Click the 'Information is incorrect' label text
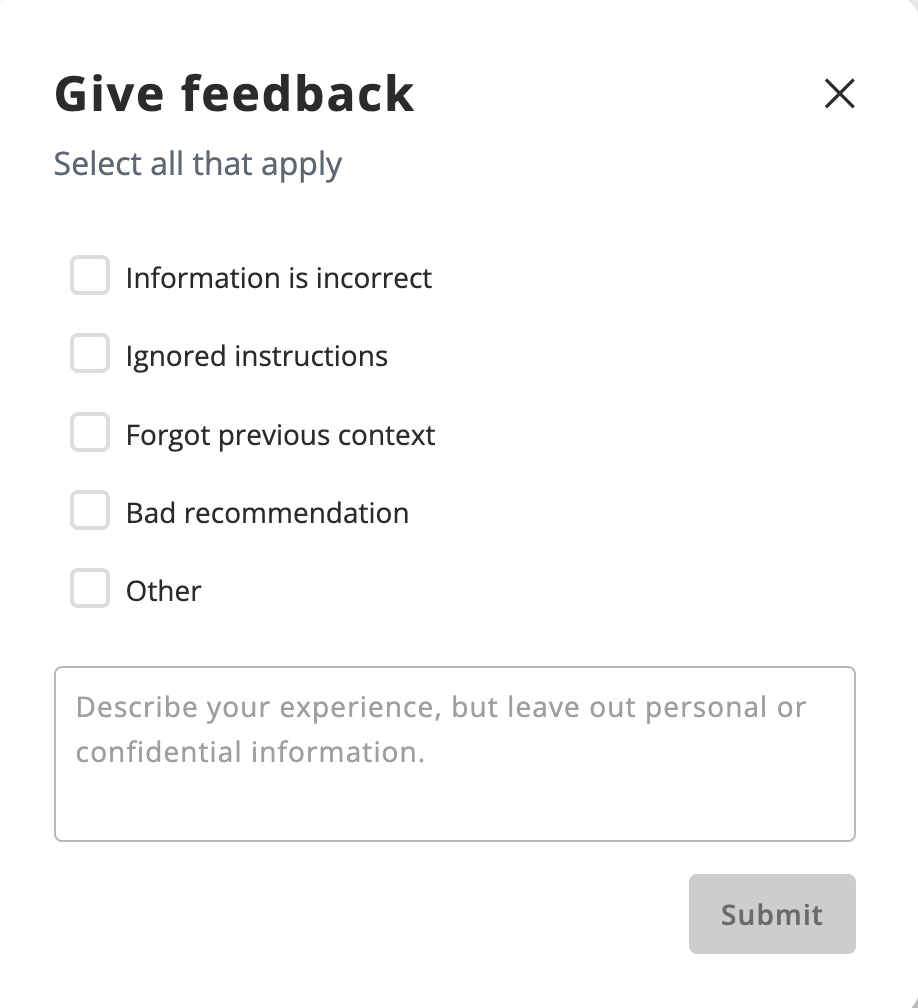 [x=278, y=278]
